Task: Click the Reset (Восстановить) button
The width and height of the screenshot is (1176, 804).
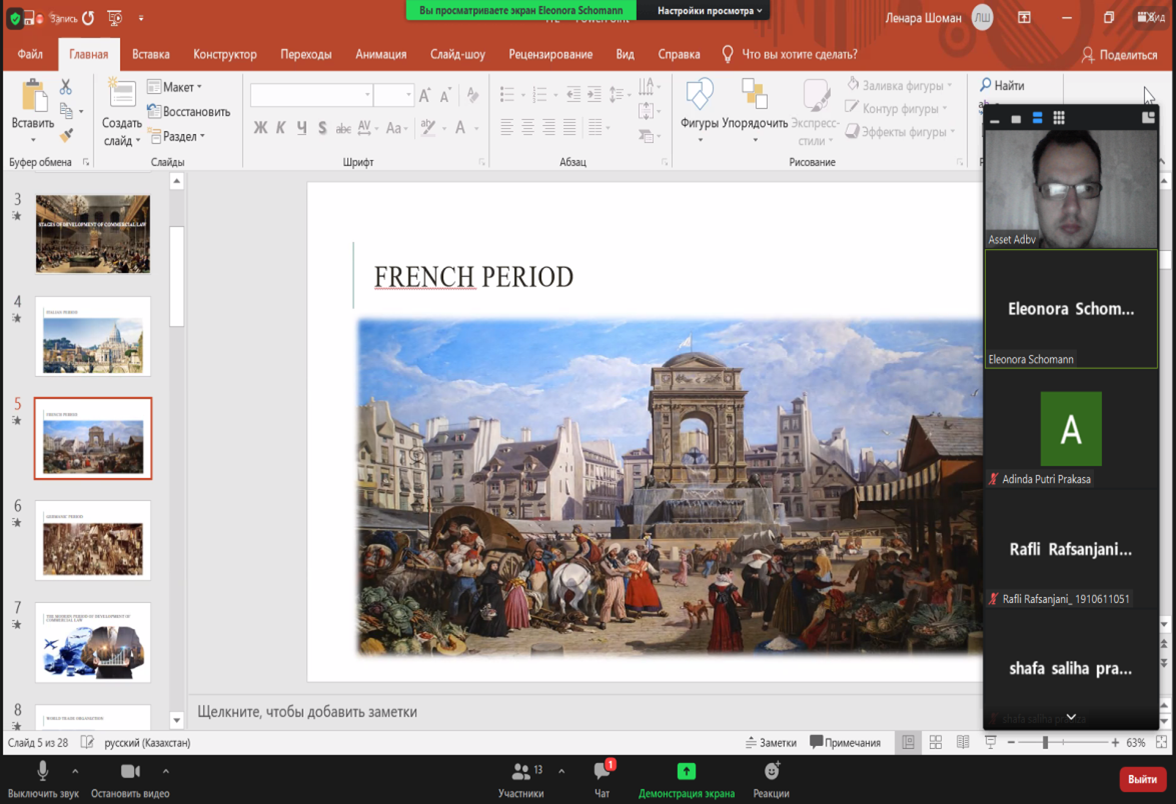Action: (x=189, y=112)
